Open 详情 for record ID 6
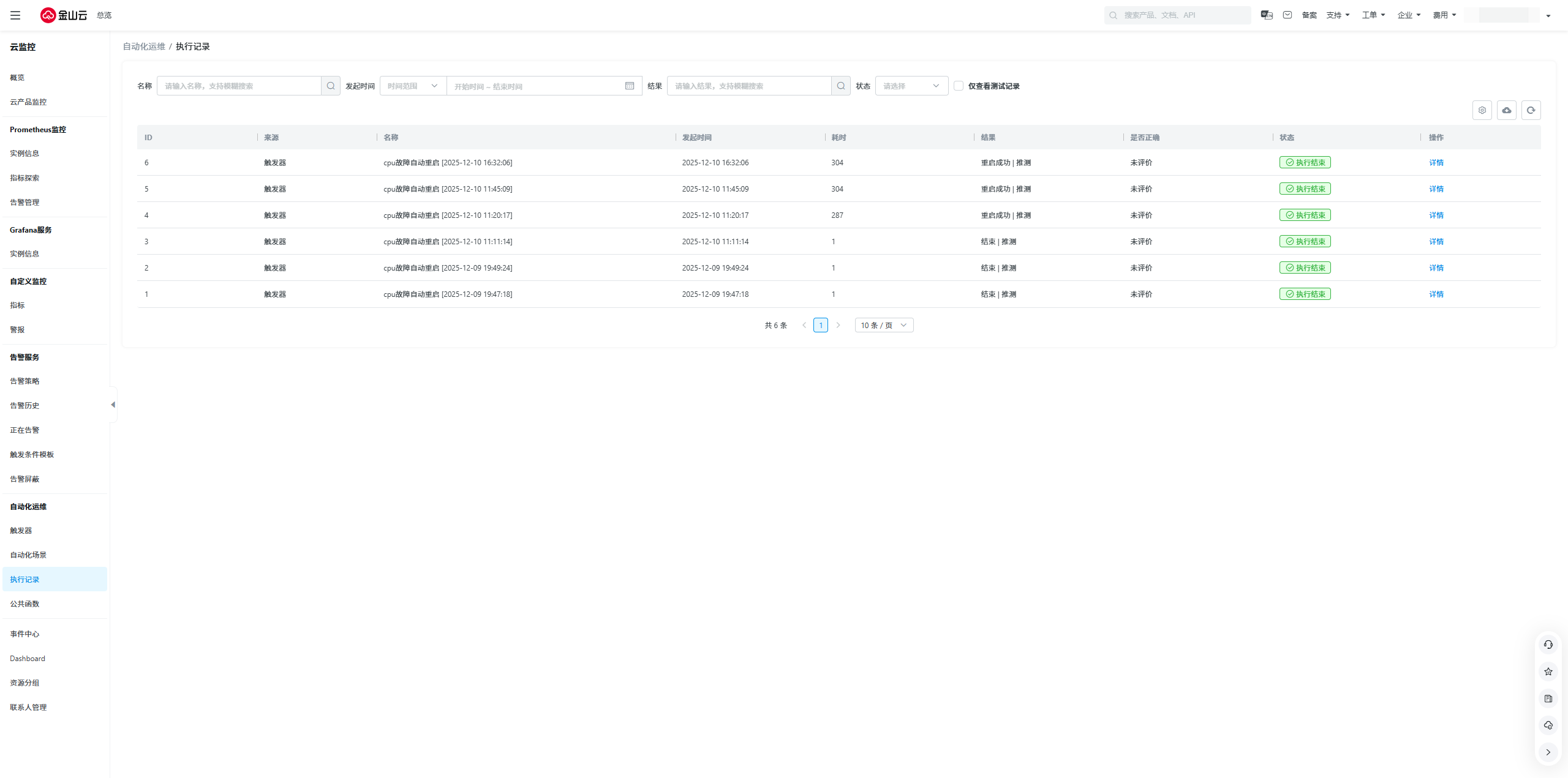The height and width of the screenshot is (778, 1568). coord(1436,163)
